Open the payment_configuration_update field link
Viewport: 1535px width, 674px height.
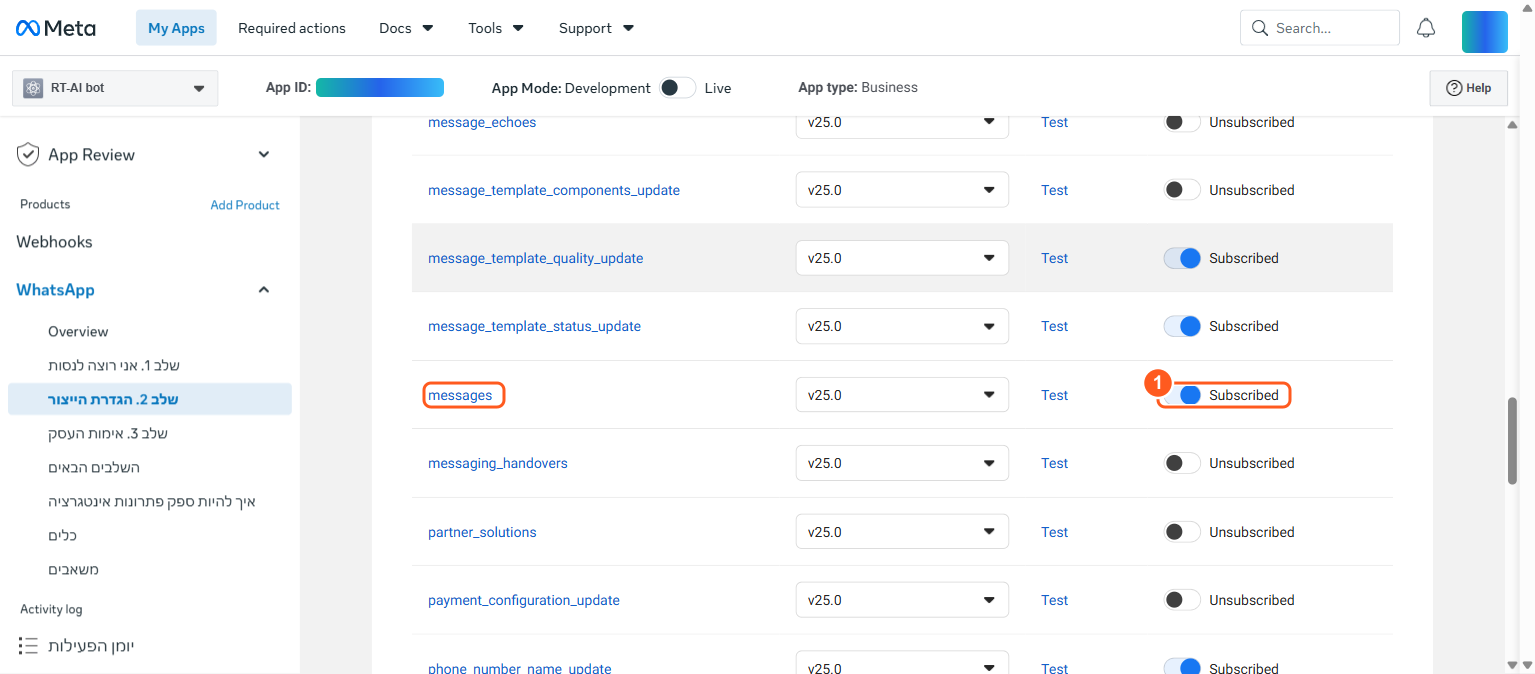click(x=524, y=600)
